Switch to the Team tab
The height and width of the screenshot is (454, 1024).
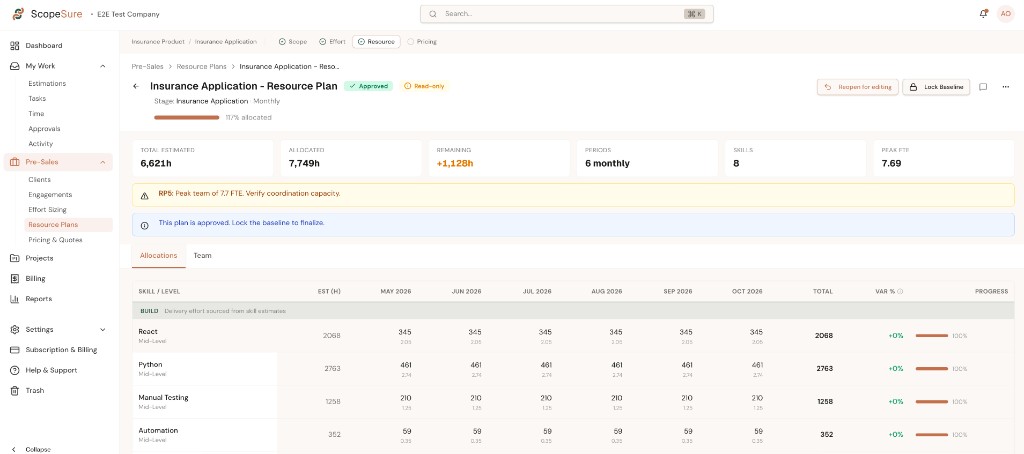click(202, 255)
